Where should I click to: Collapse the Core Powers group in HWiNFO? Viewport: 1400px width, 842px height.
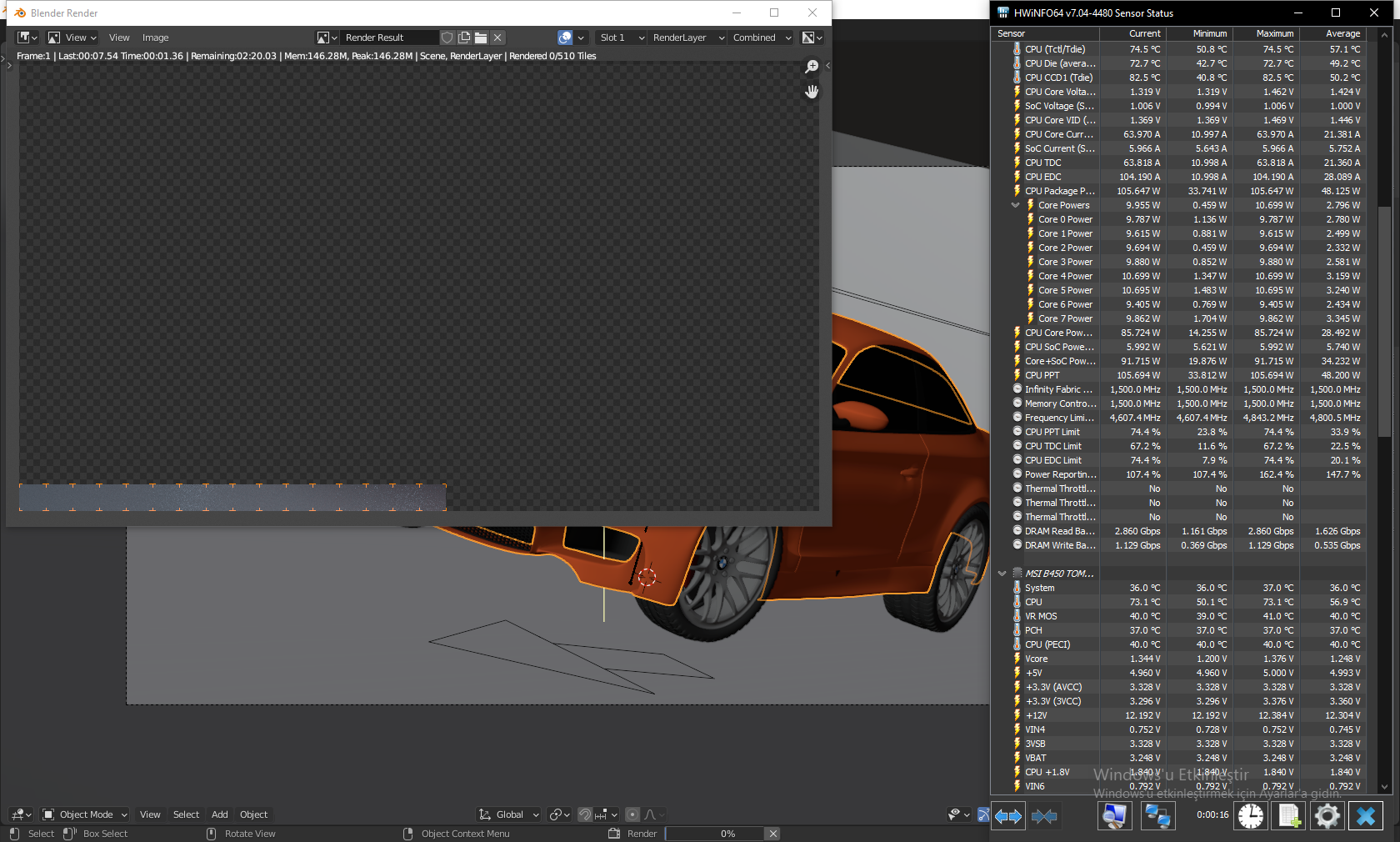click(x=1015, y=205)
